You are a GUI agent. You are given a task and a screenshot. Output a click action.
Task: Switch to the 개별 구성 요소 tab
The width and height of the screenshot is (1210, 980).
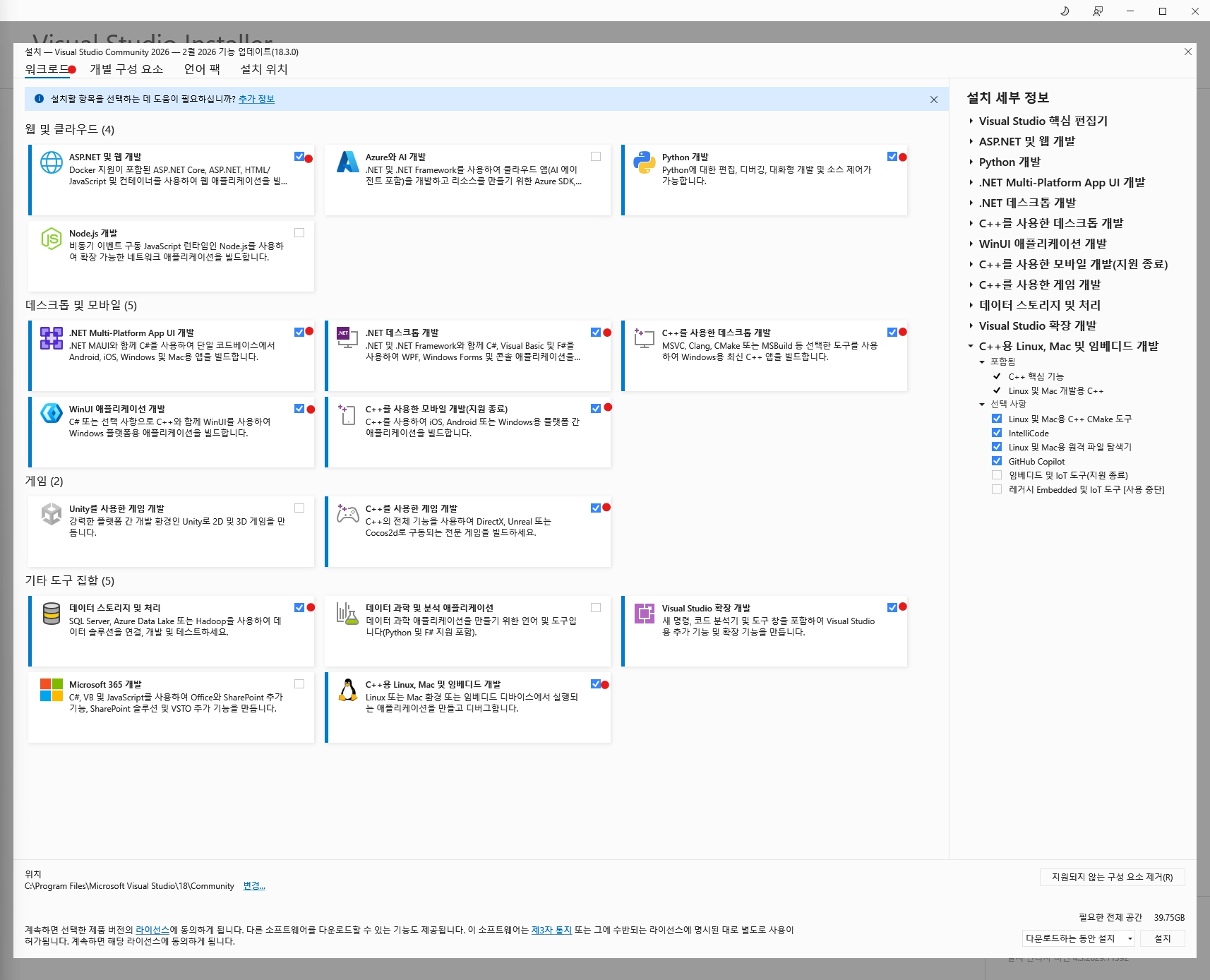click(126, 69)
